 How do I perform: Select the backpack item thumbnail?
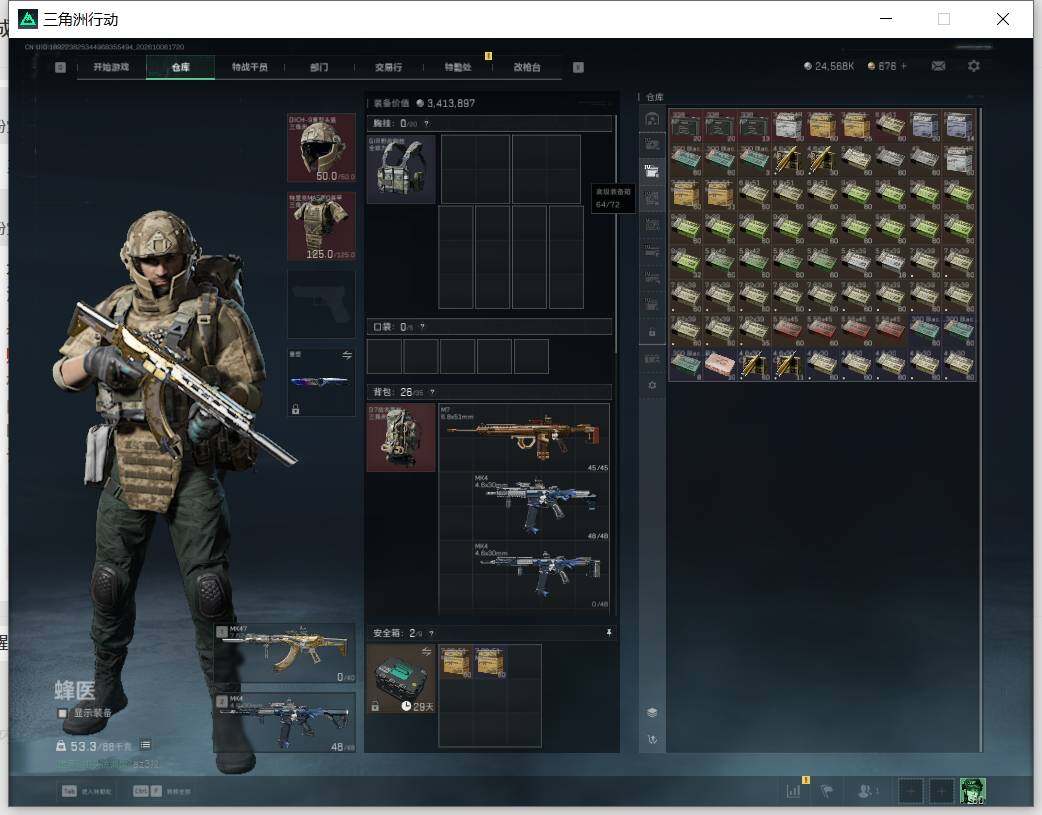click(401, 437)
